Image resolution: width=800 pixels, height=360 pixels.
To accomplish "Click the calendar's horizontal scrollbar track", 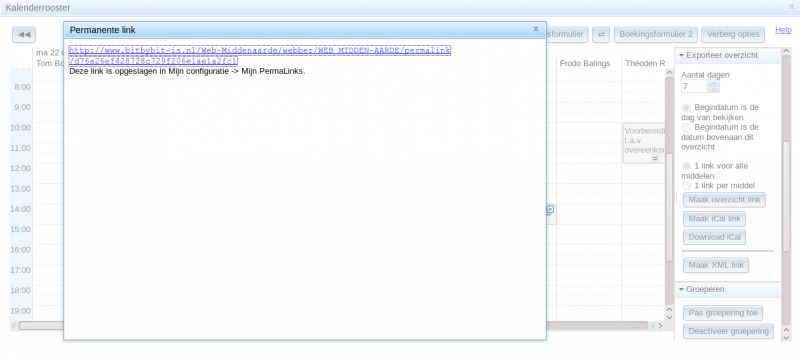I will tap(597, 325).
